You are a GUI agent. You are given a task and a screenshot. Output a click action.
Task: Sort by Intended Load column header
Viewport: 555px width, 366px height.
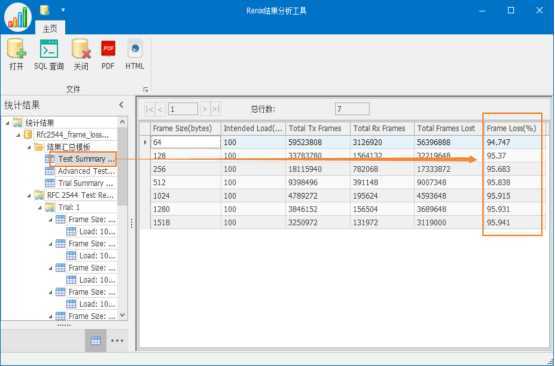pos(253,128)
